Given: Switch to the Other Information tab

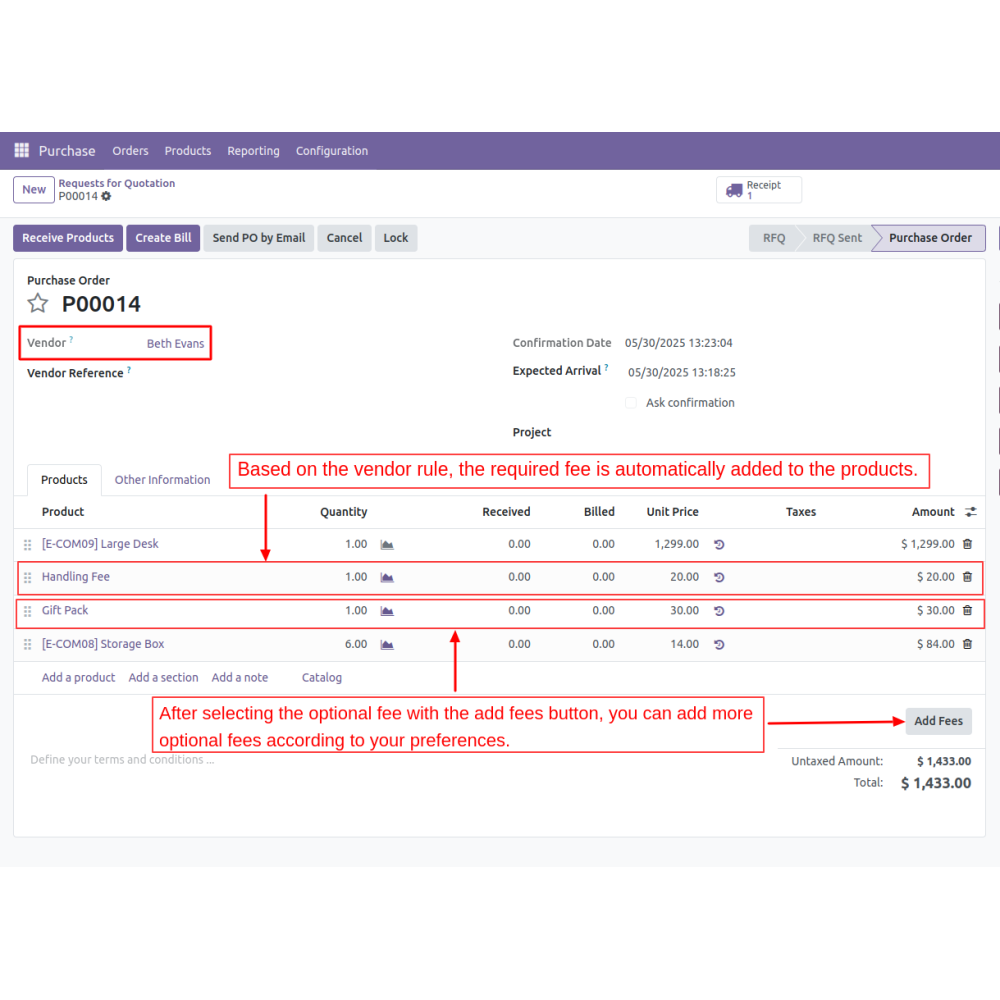Looking at the screenshot, I should 162,480.
